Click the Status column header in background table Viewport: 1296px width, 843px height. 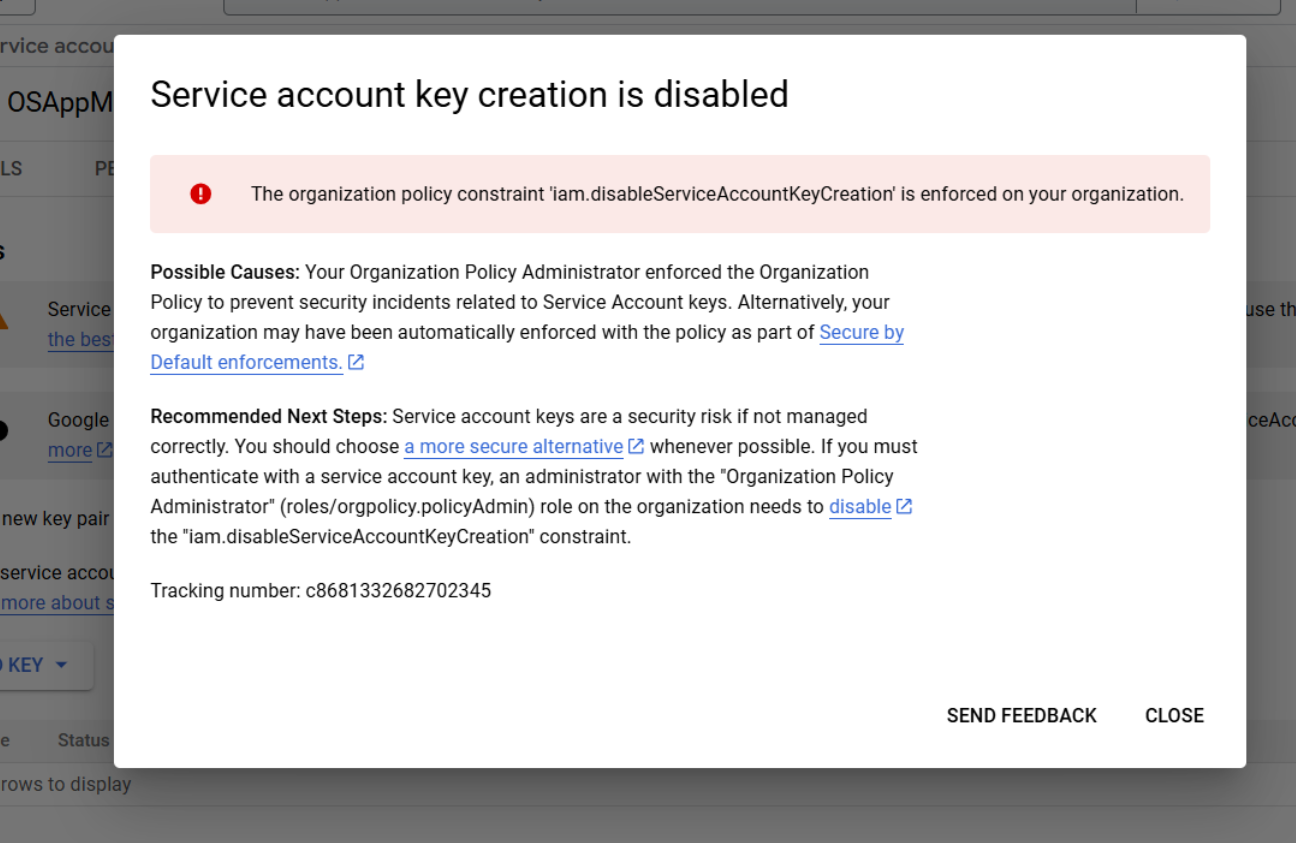(x=83, y=741)
